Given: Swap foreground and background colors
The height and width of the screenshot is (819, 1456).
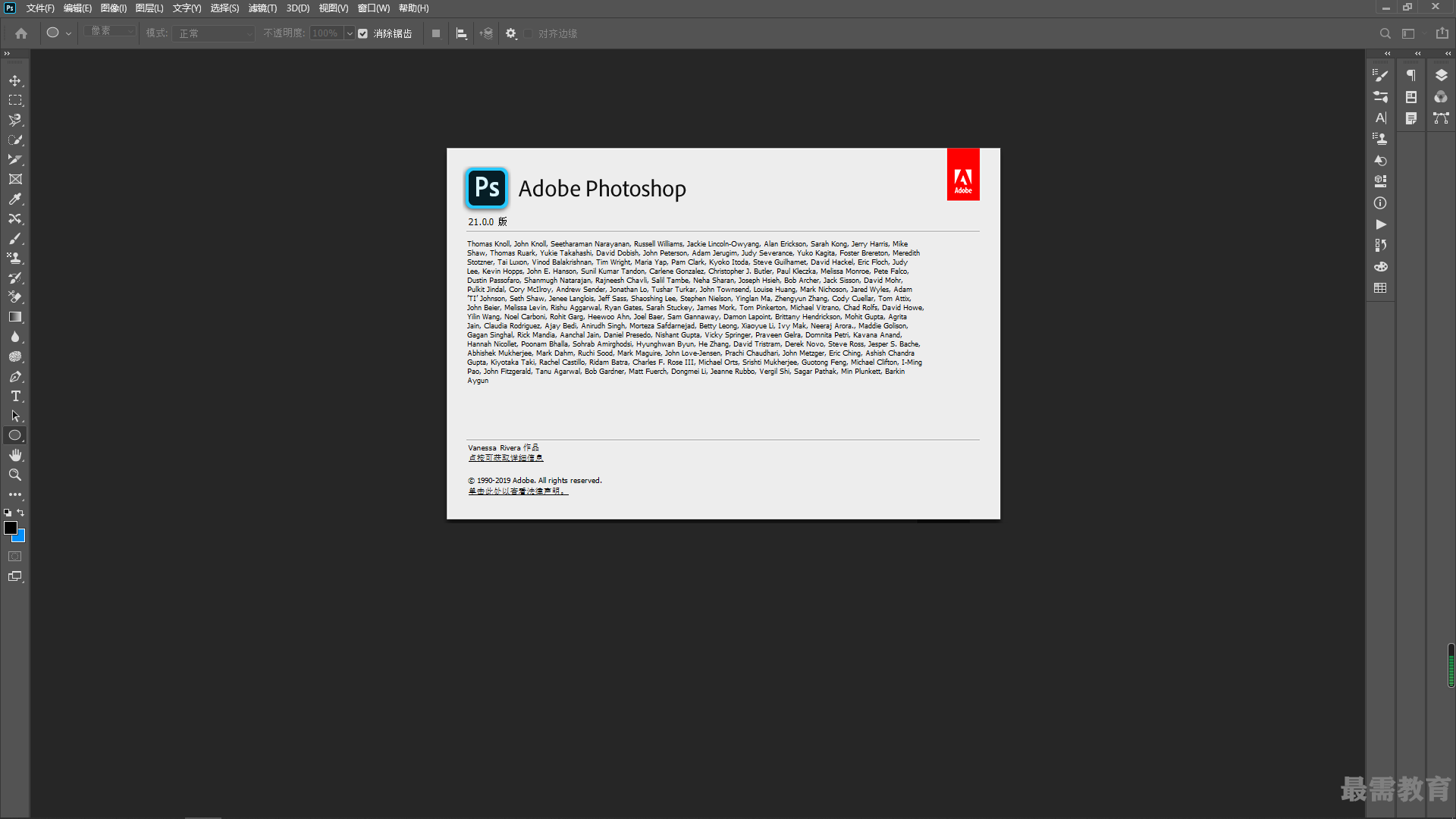Looking at the screenshot, I should (20, 513).
